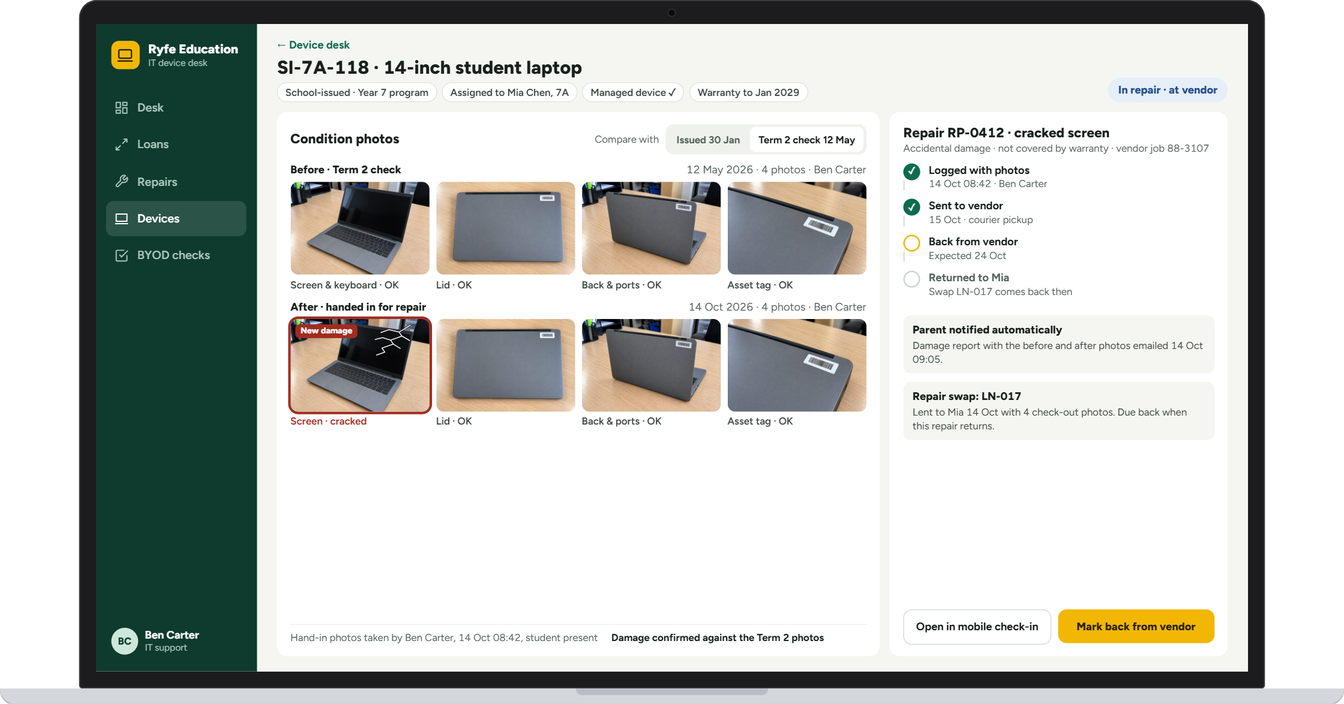
Task: Click the SI-7A-118 device title
Action: (429, 68)
